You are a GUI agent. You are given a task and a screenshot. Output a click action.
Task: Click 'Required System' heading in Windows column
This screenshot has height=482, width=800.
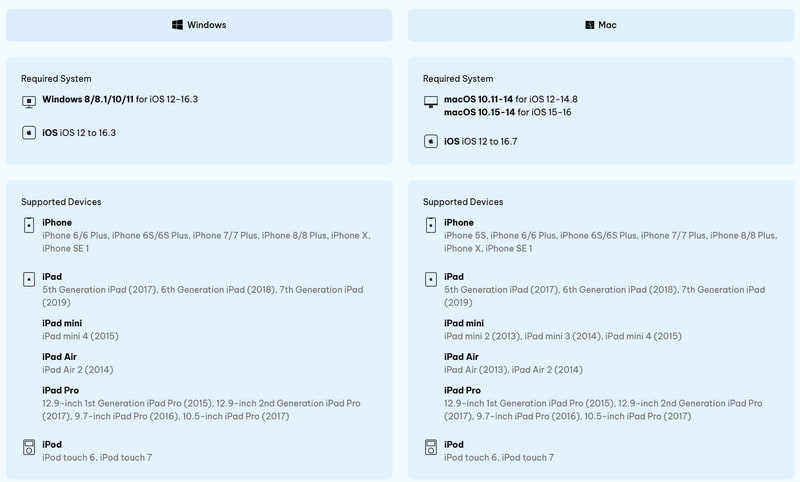56,79
